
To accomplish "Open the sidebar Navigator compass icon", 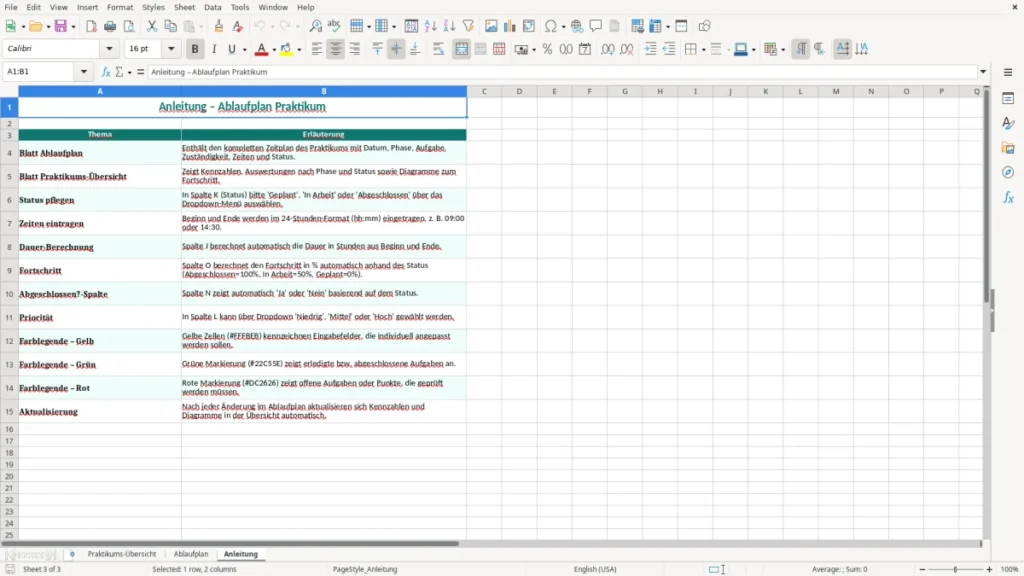I will click(1008, 173).
